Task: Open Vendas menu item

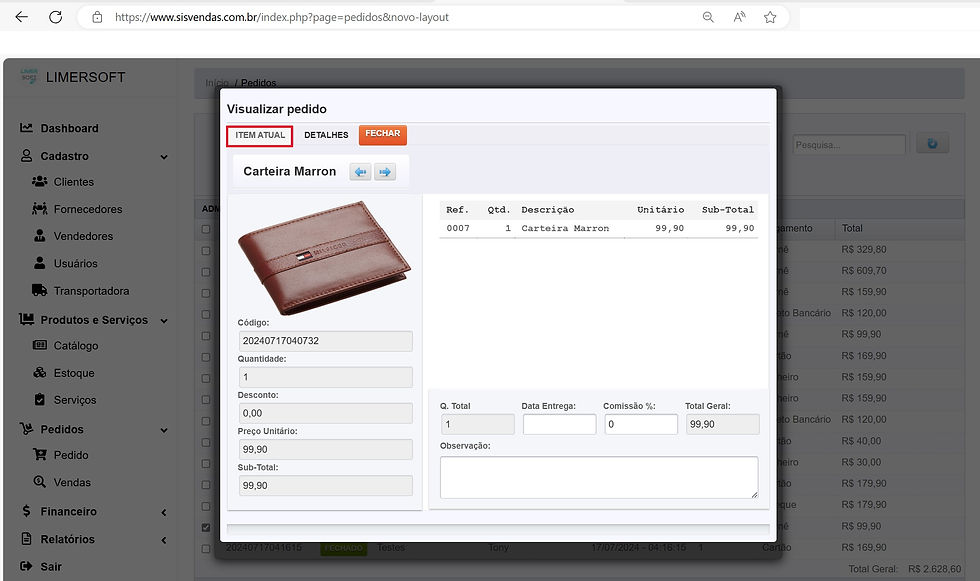Action: pos(72,482)
